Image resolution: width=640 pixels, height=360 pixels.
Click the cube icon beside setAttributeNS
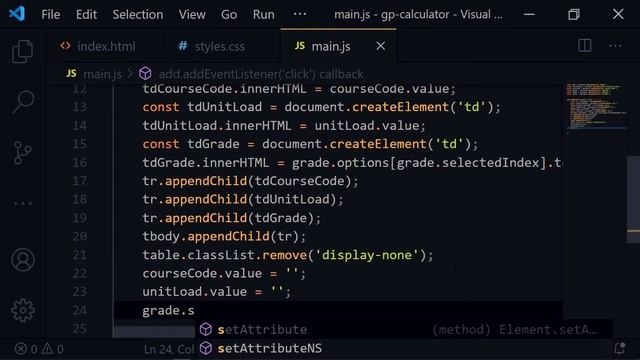click(206, 348)
